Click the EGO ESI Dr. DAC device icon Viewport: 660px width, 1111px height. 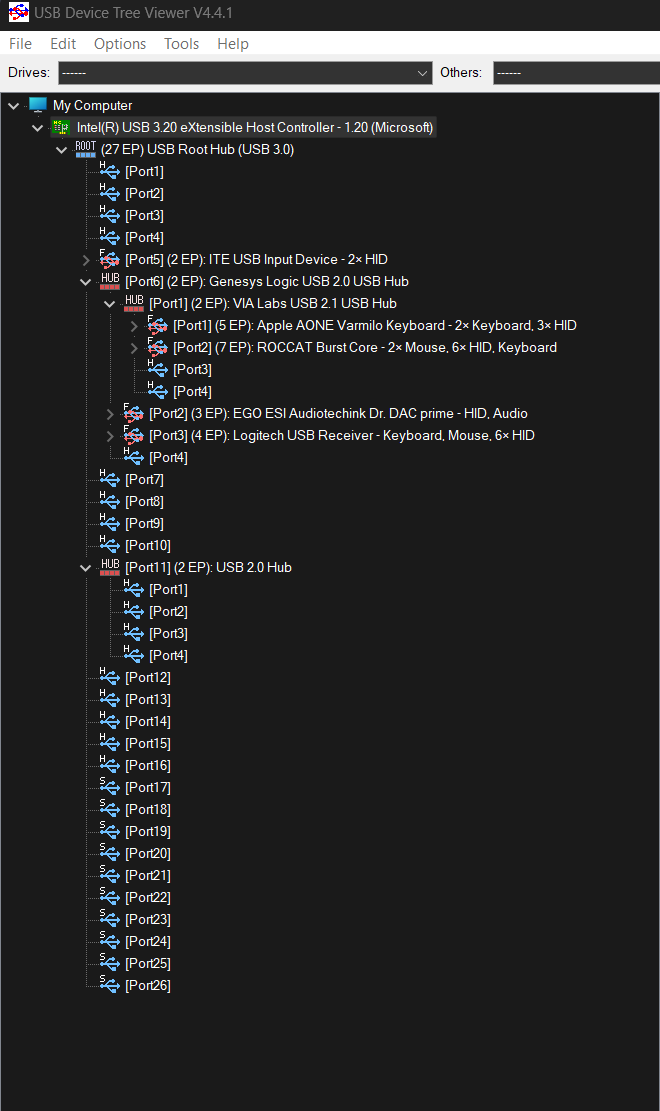(133, 413)
